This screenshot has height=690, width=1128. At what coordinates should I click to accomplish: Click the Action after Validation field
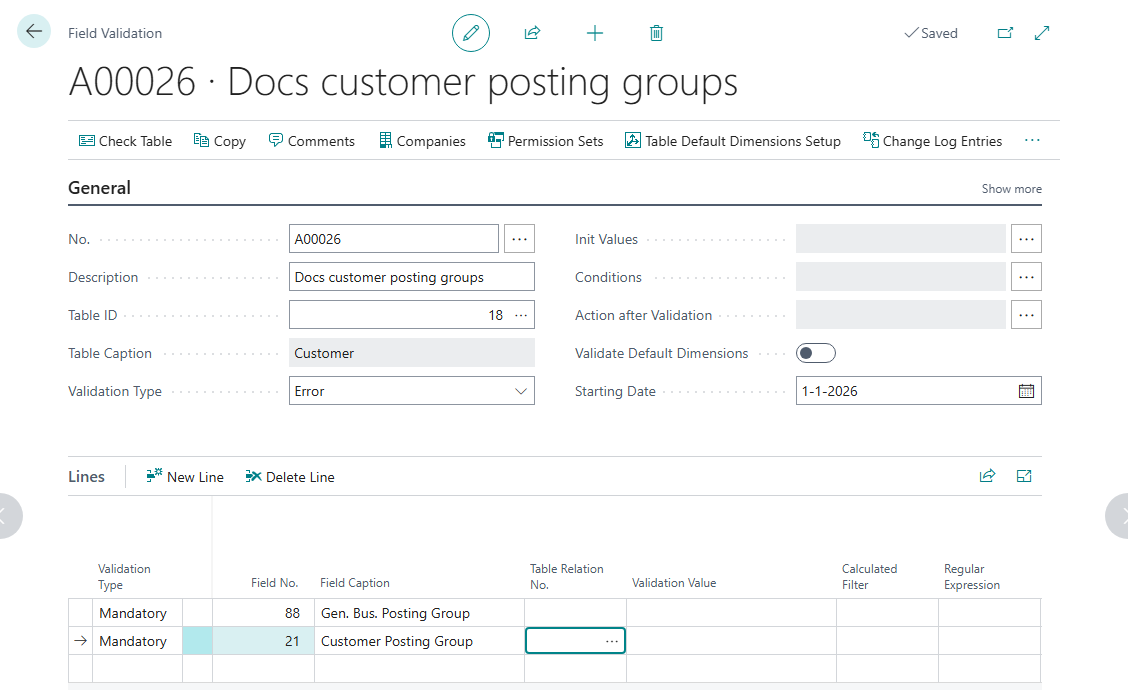click(900, 315)
